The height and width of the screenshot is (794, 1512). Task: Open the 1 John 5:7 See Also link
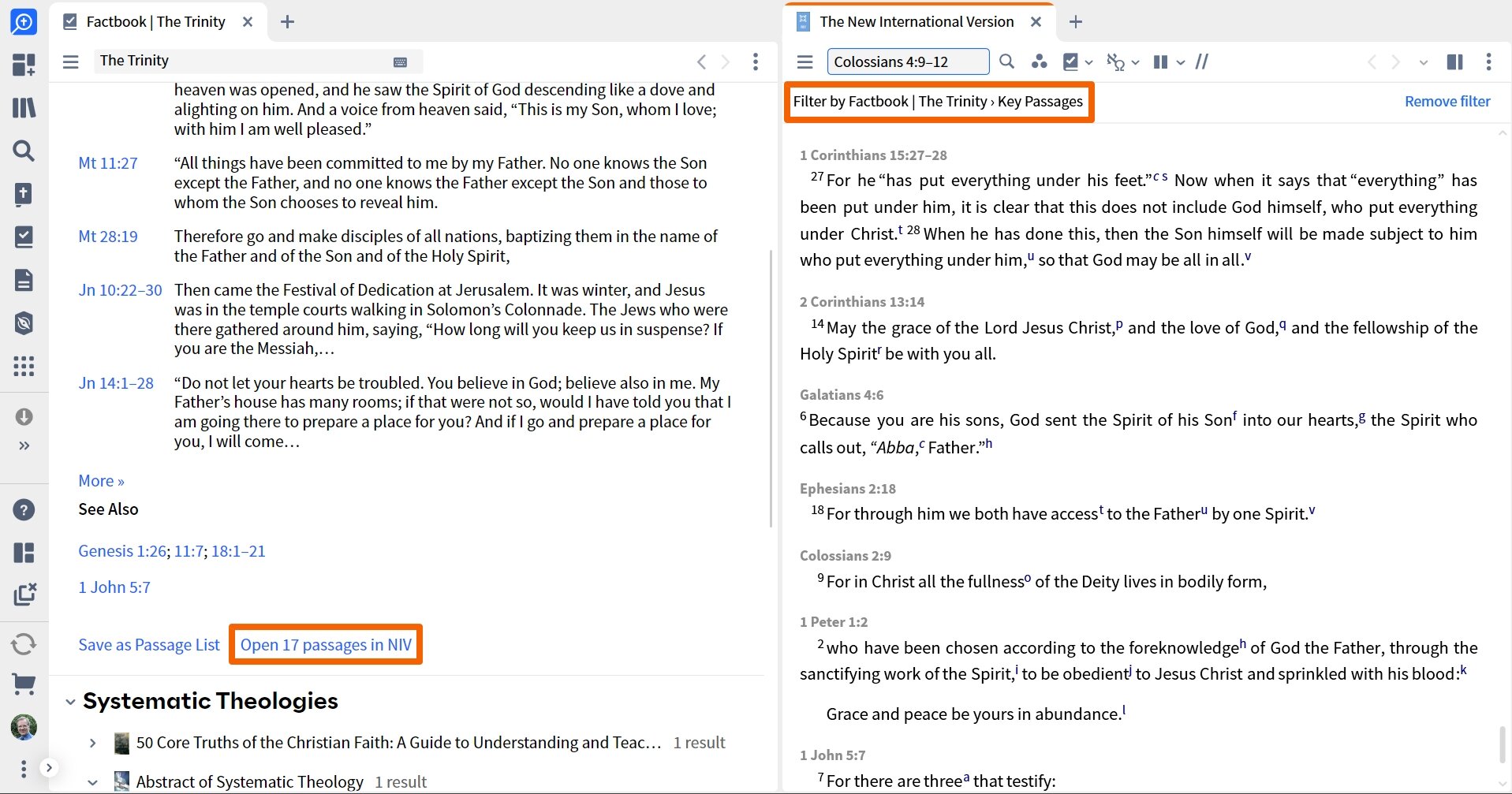pyautogui.click(x=114, y=587)
